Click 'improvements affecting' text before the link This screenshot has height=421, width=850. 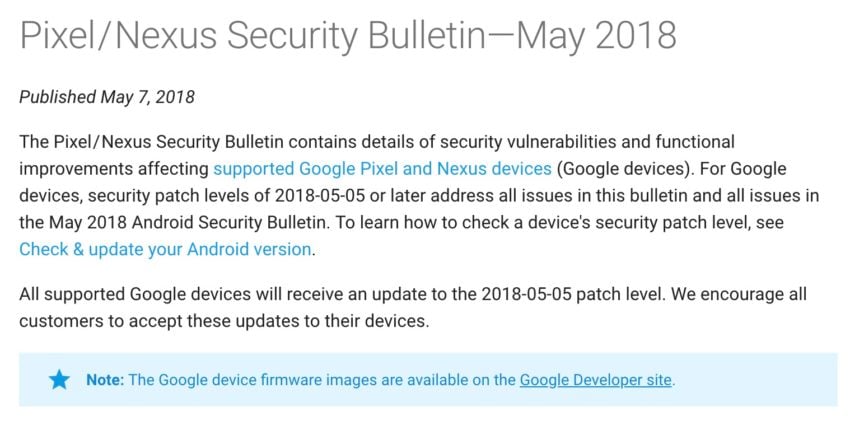coord(114,169)
